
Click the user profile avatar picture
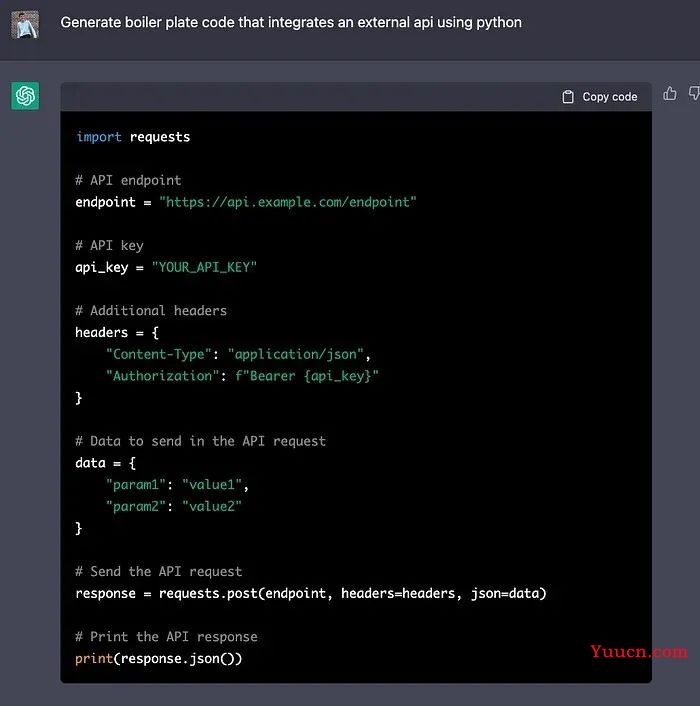click(25, 25)
